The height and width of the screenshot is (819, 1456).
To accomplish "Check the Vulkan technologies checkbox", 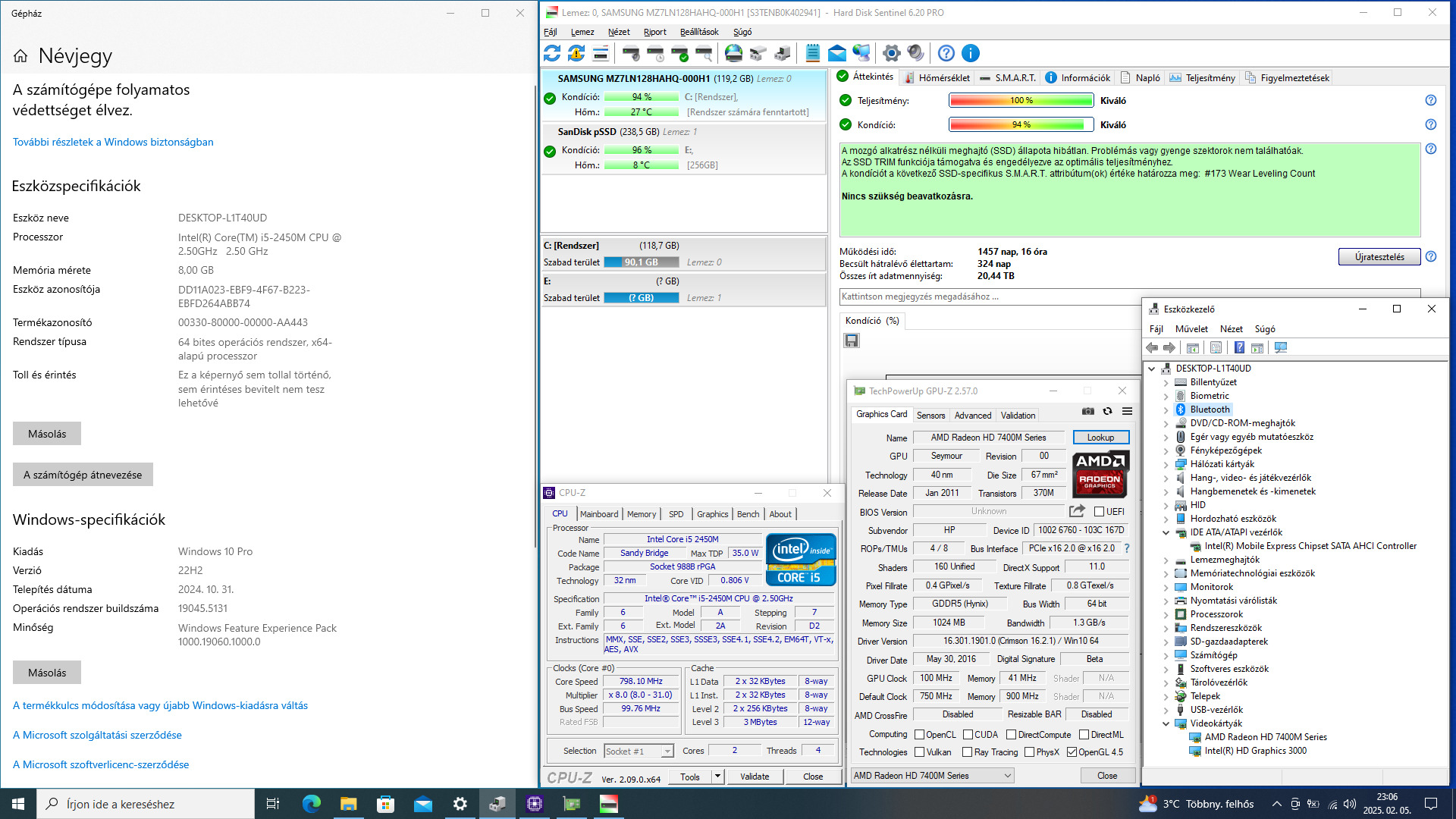I will pyautogui.click(x=919, y=752).
